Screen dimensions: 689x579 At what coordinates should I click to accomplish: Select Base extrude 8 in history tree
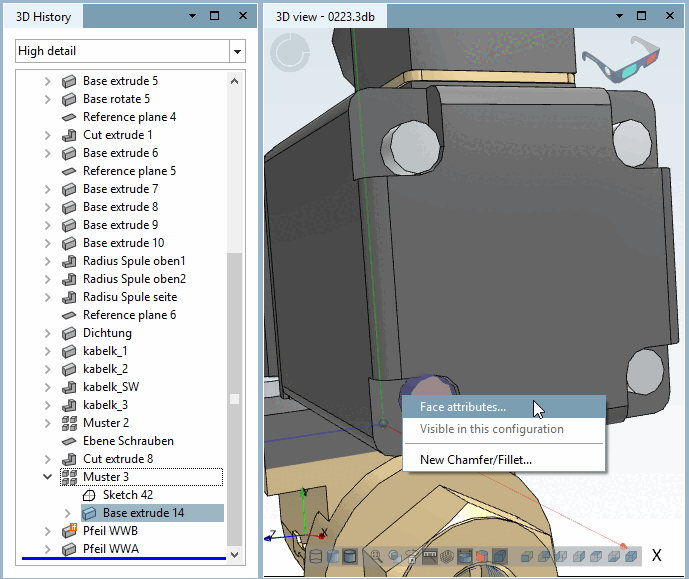[121, 207]
